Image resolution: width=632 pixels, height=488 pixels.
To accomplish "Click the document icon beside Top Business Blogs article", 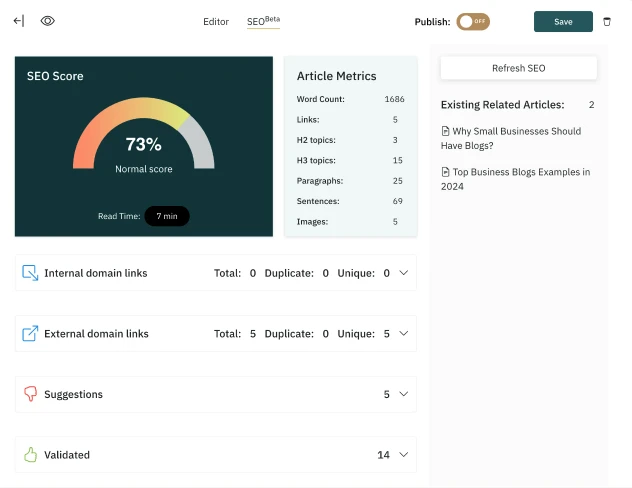I will 445,172.
